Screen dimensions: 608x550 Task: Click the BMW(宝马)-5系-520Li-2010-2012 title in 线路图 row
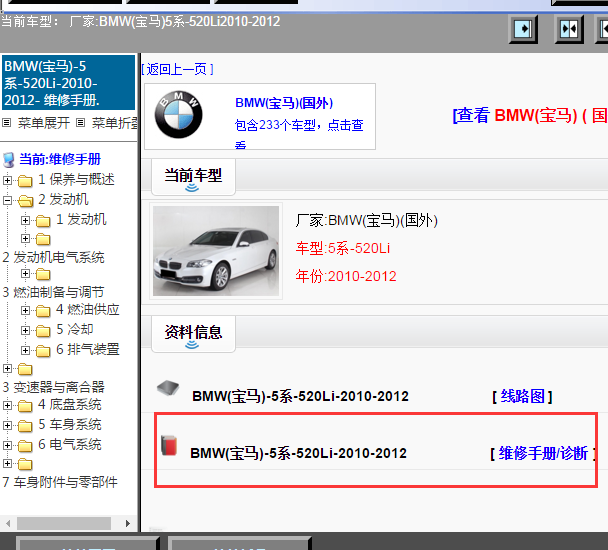point(301,396)
